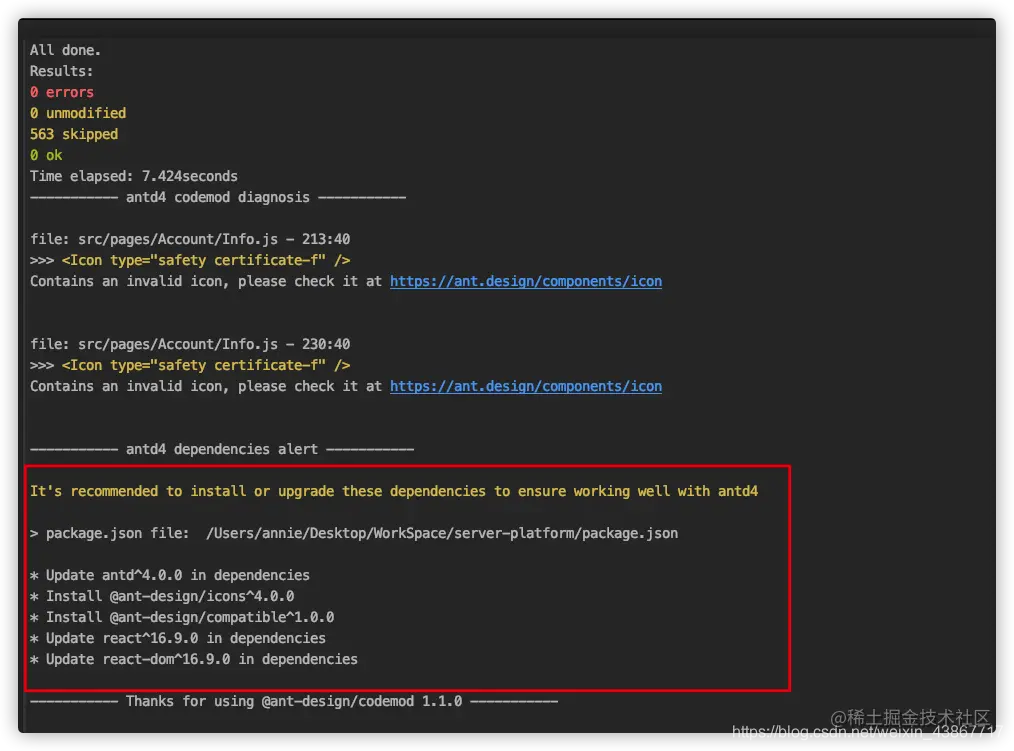Click the 'antd4 dependencies alert' header
This screenshot has height=751, width=1014.
(x=222, y=449)
